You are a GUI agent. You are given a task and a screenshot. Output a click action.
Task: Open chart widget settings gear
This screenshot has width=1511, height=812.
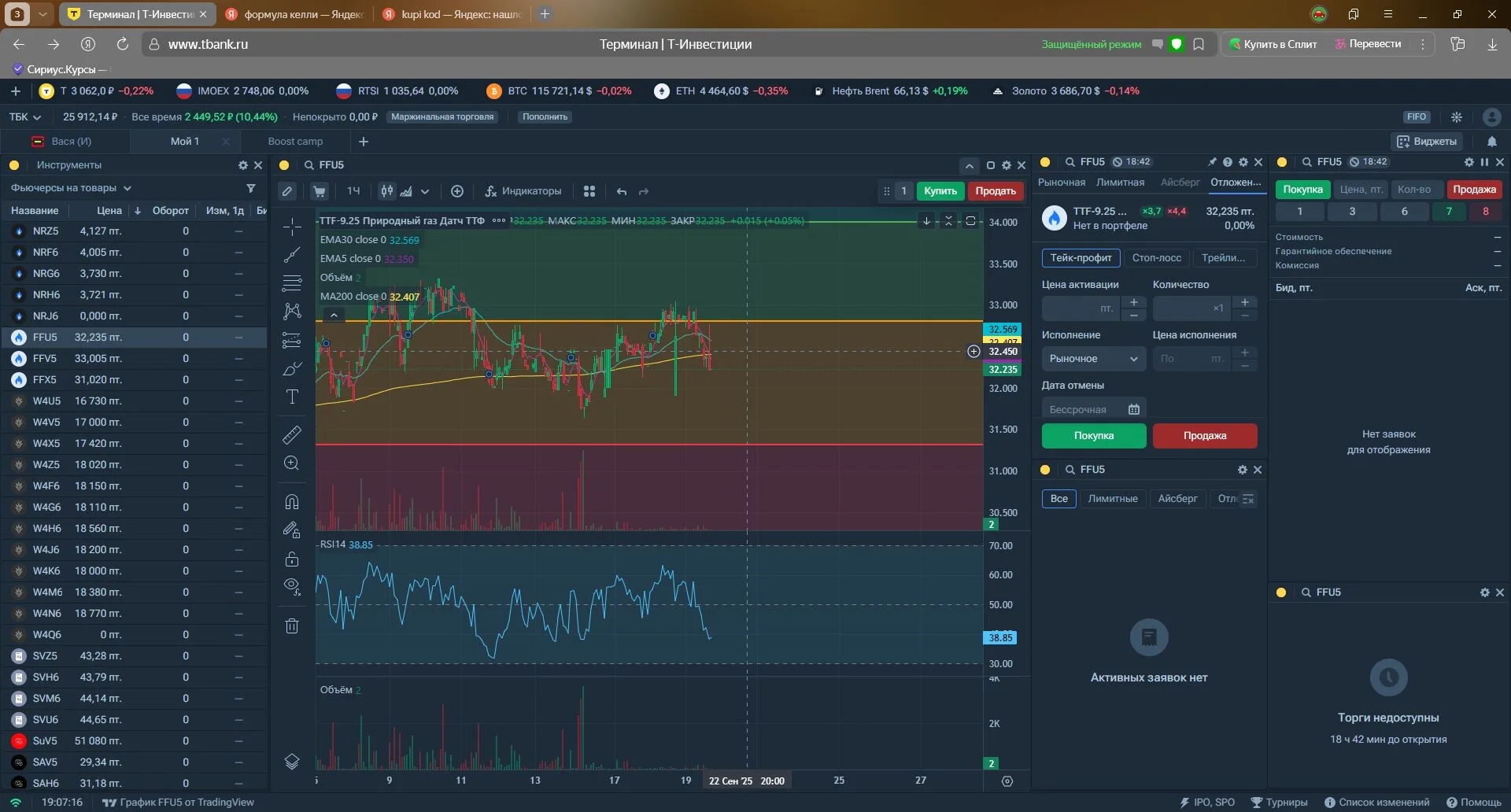click(1006, 165)
